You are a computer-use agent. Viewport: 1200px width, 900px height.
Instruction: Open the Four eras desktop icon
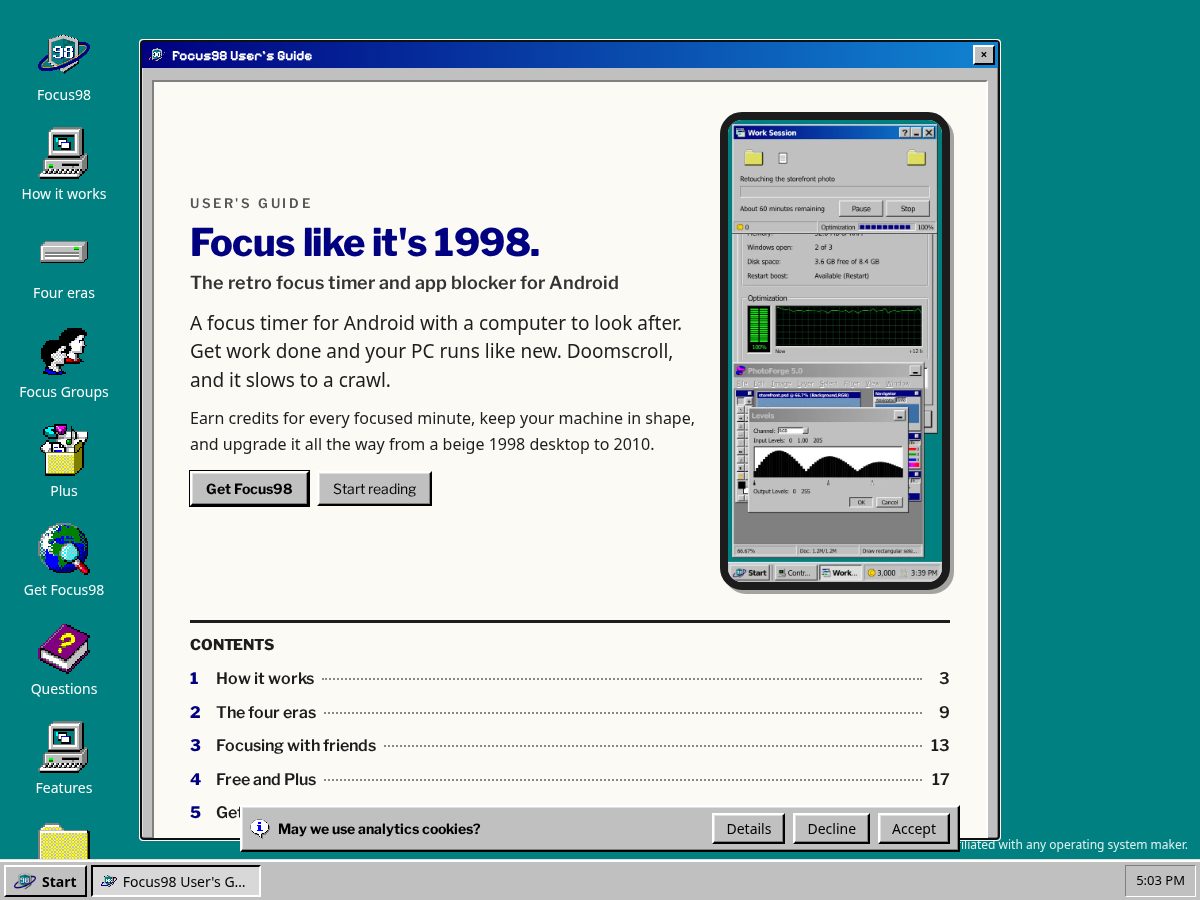[64, 265]
